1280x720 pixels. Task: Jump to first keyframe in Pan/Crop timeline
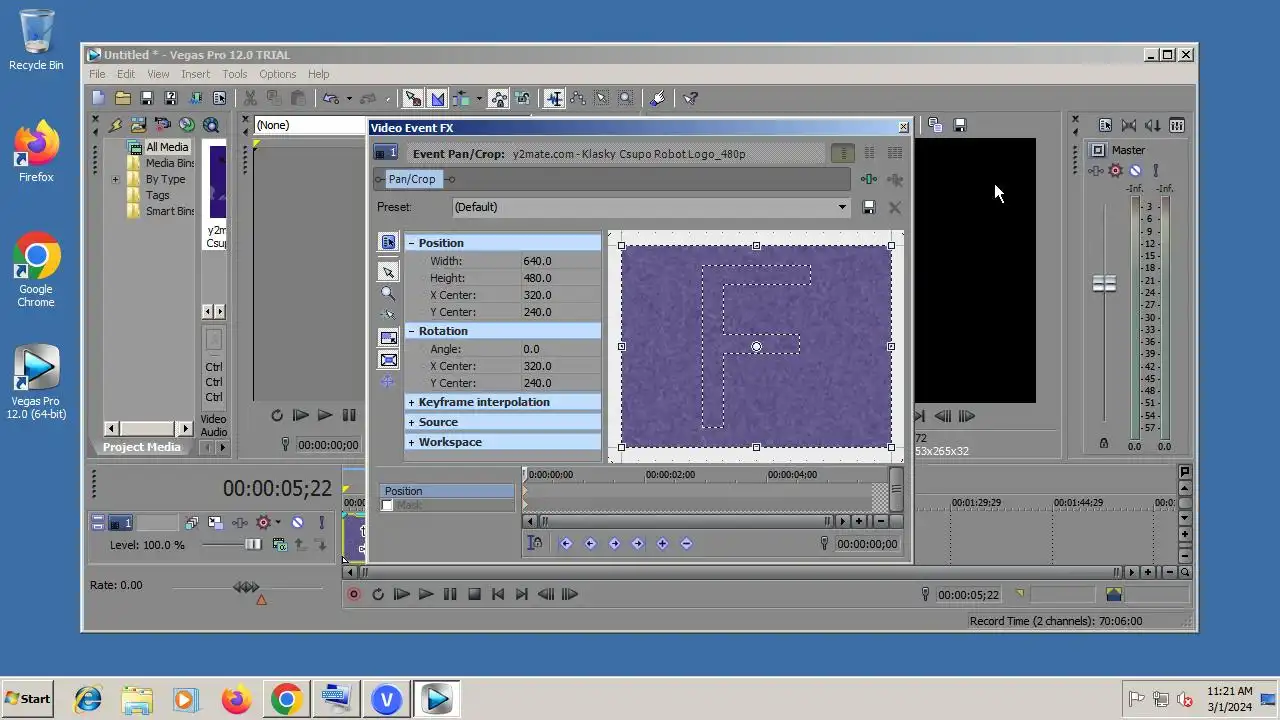click(566, 543)
